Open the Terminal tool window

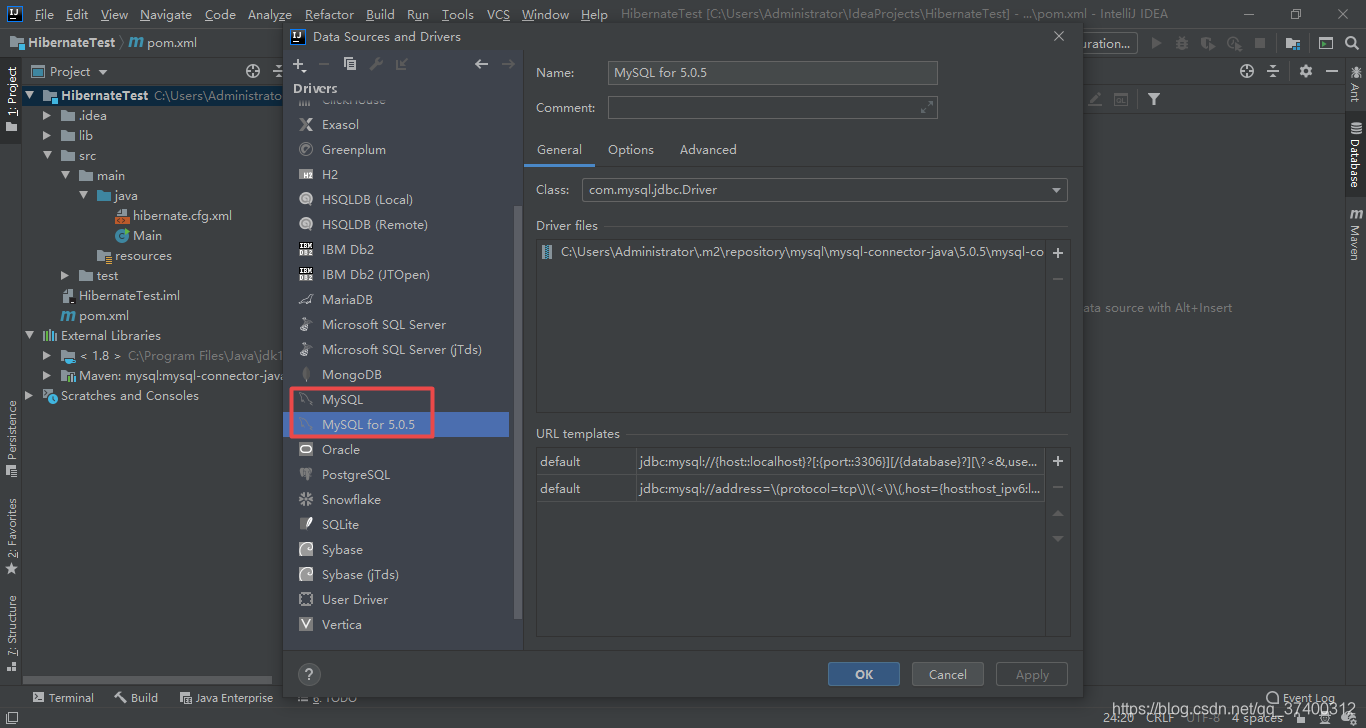click(63, 698)
